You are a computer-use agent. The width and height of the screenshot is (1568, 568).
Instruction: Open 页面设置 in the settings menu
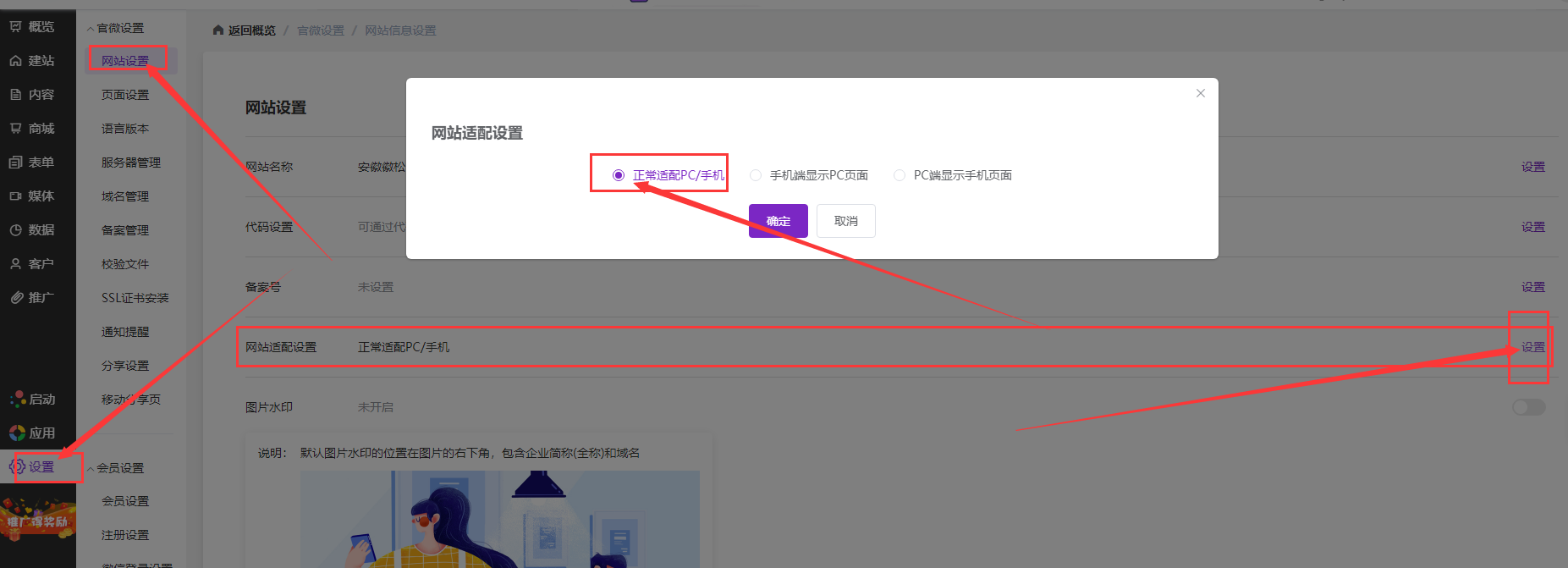pos(125,95)
